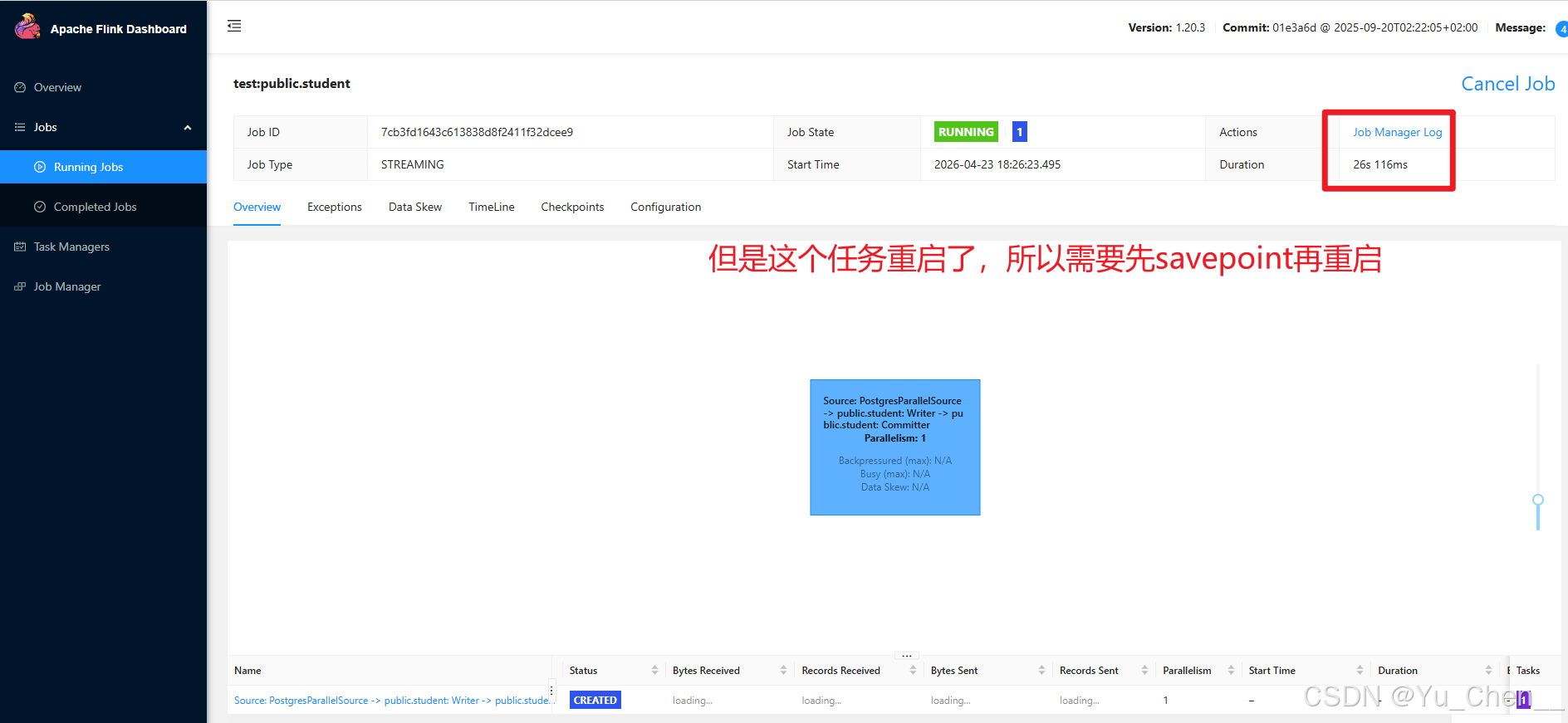
Task: Click the Apache Flink squirrel logo
Action: (27, 27)
